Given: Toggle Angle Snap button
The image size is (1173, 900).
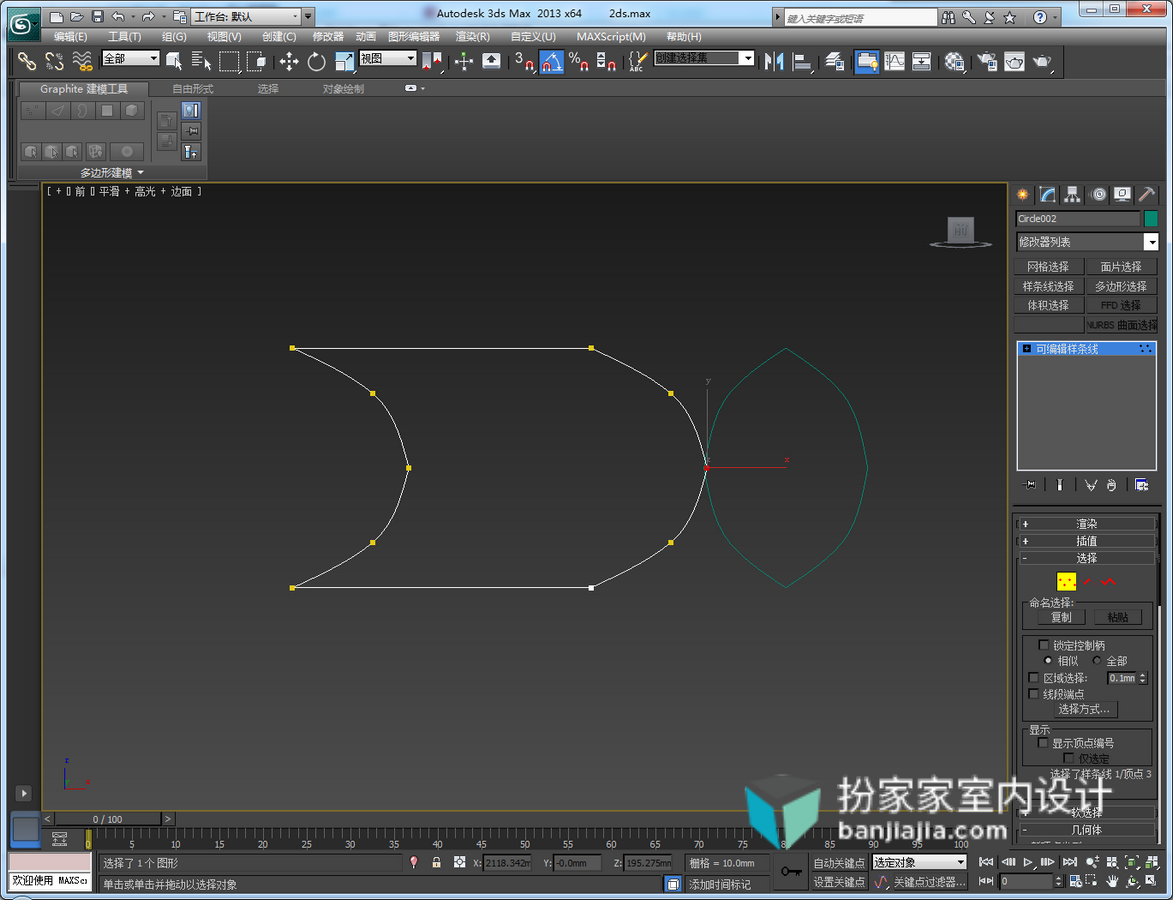Looking at the screenshot, I should point(551,61).
